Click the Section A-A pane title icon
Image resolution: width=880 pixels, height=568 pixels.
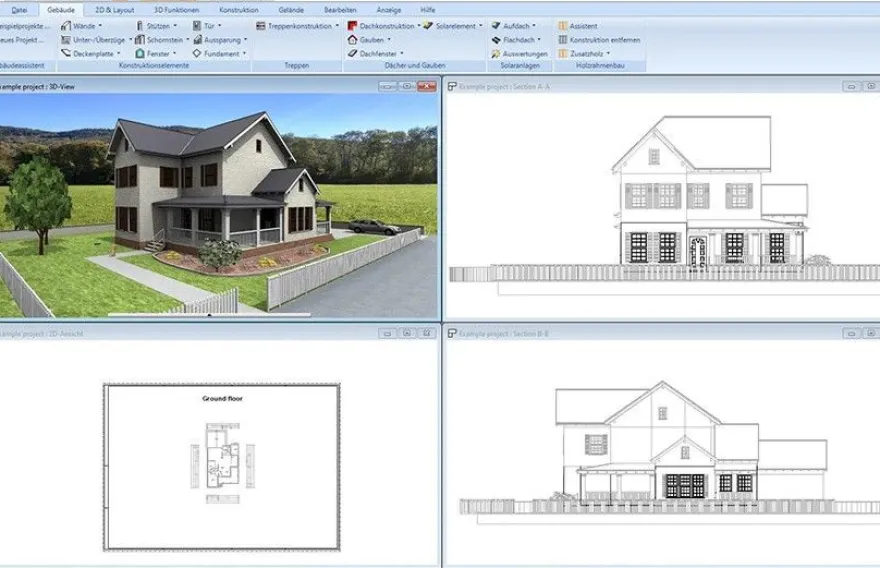[x=452, y=86]
